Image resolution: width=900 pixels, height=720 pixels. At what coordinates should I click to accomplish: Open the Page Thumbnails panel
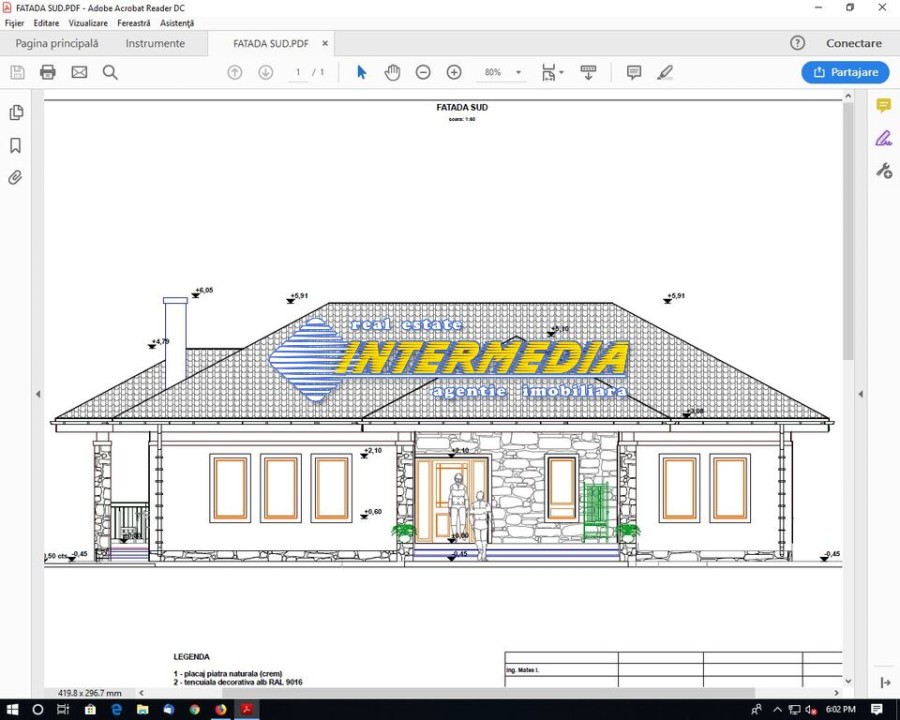click(x=16, y=113)
